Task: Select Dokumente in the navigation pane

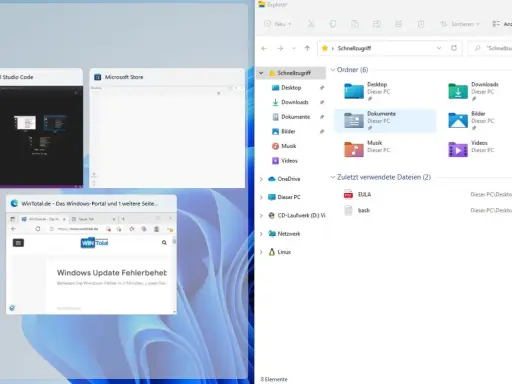Action: click(x=291, y=117)
